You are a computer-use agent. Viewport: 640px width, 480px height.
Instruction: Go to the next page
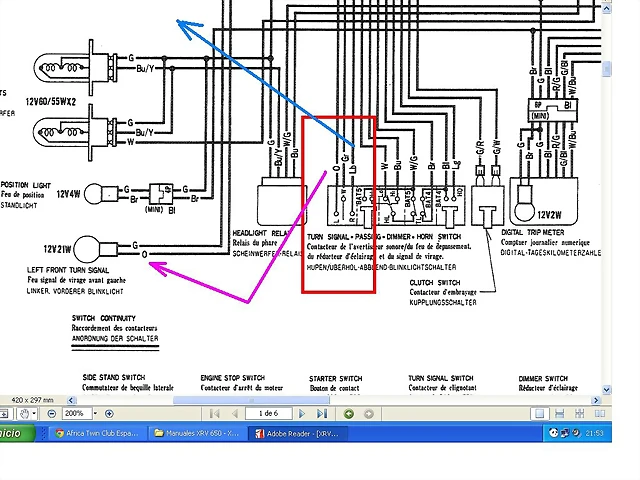pyautogui.click(x=302, y=414)
